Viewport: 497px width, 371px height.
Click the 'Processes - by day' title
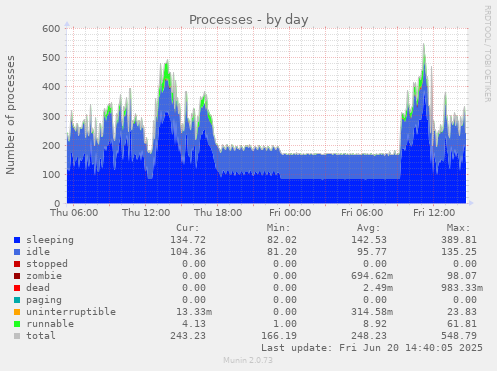(249, 20)
